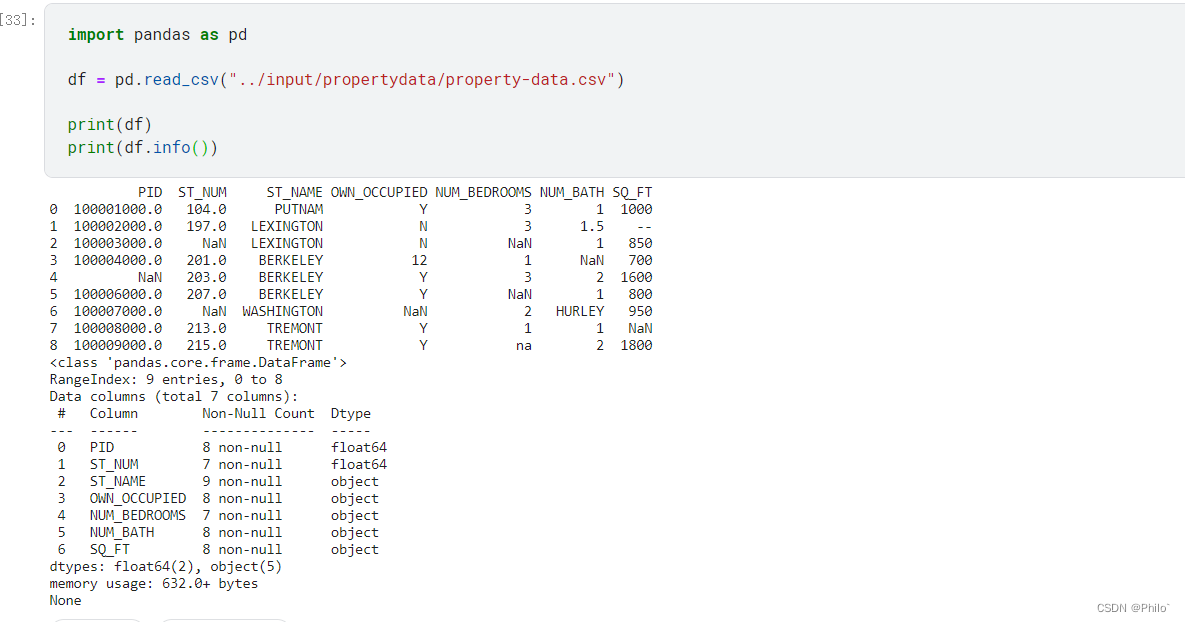This screenshot has width=1185, height=622.
Task: Click the PID value 100008000.0
Action: pos(117,329)
